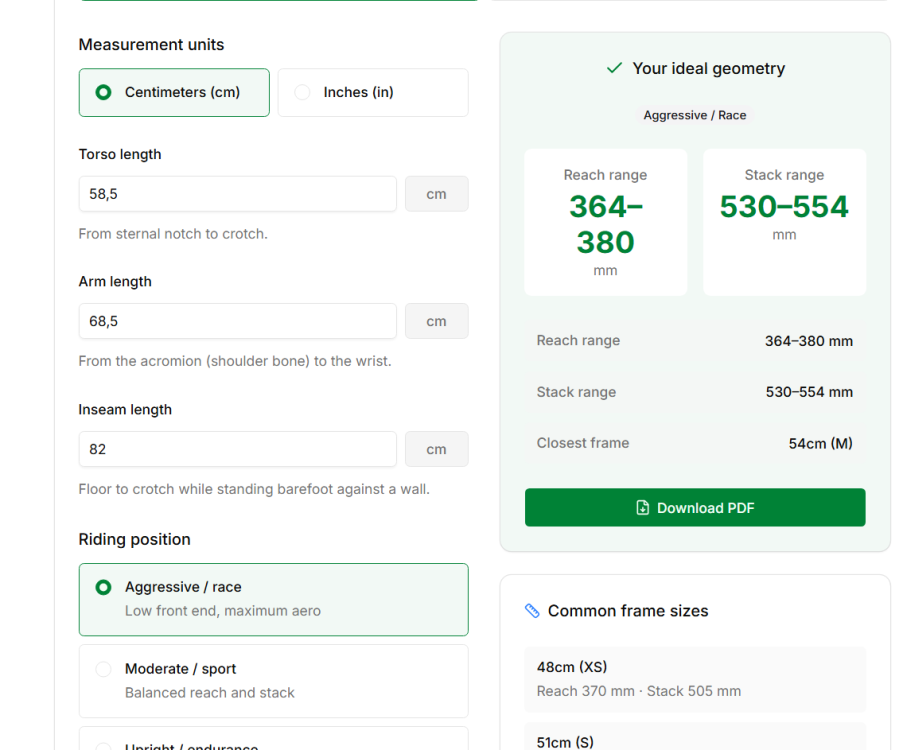
Task: Focus the Arm length input field
Action: 237,321
